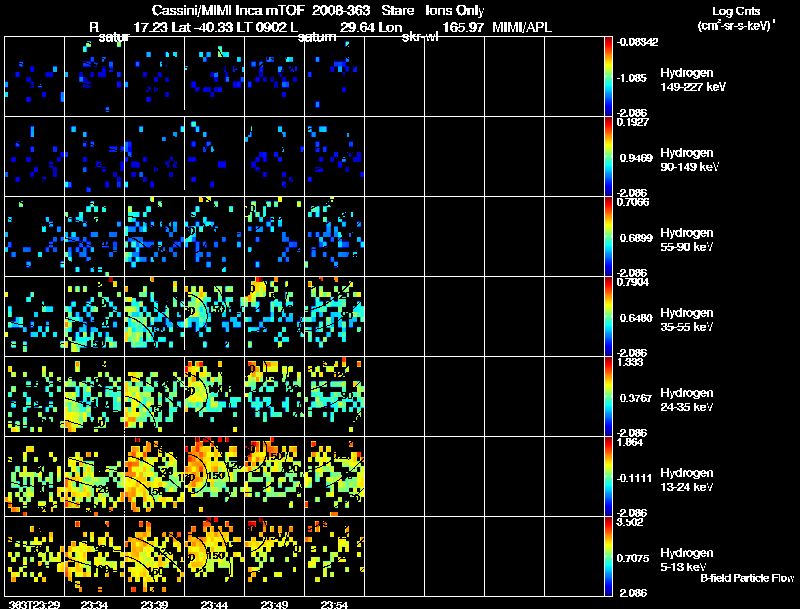Image resolution: width=800 pixels, height=609 pixels.
Task: Click the 'B-field Particle Flow' label
Action: point(747,578)
